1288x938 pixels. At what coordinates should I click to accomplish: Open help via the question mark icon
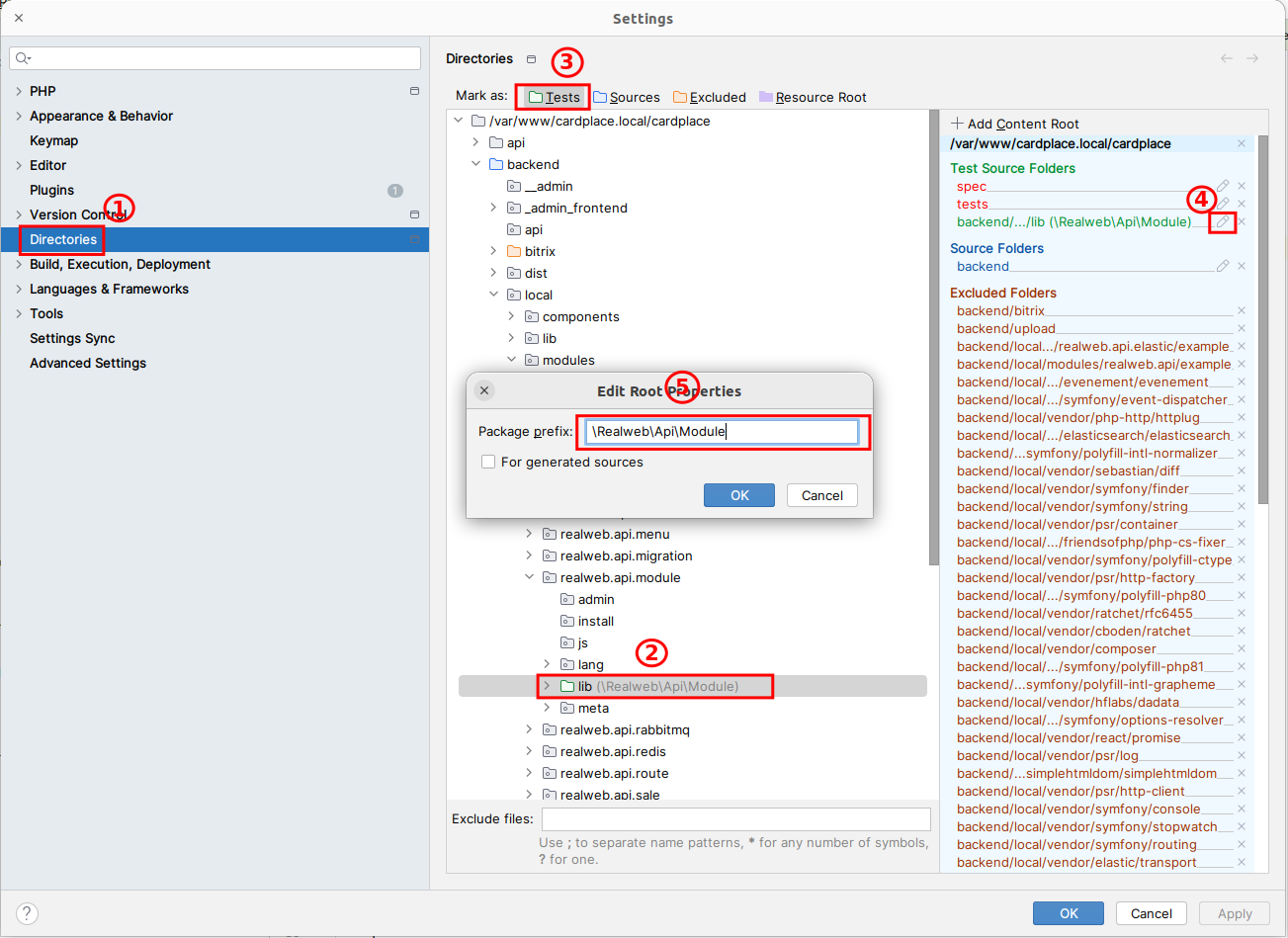click(26, 913)
